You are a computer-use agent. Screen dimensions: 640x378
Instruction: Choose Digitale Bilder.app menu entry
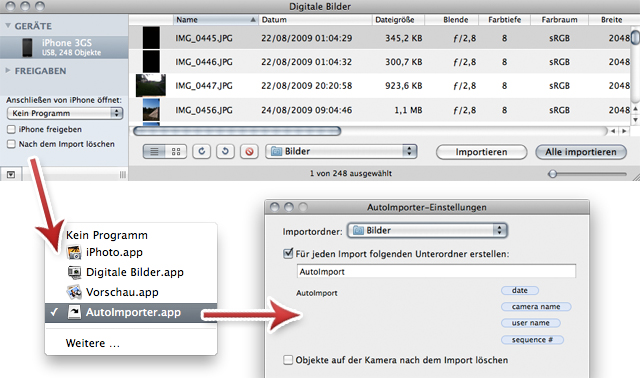[131, 272]
